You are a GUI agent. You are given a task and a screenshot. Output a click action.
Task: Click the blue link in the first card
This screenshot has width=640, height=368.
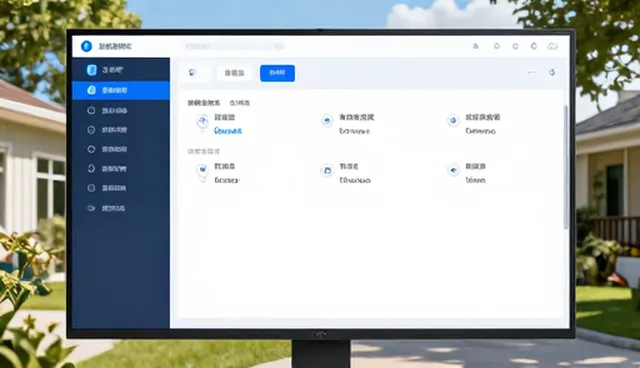pos(228,131)
